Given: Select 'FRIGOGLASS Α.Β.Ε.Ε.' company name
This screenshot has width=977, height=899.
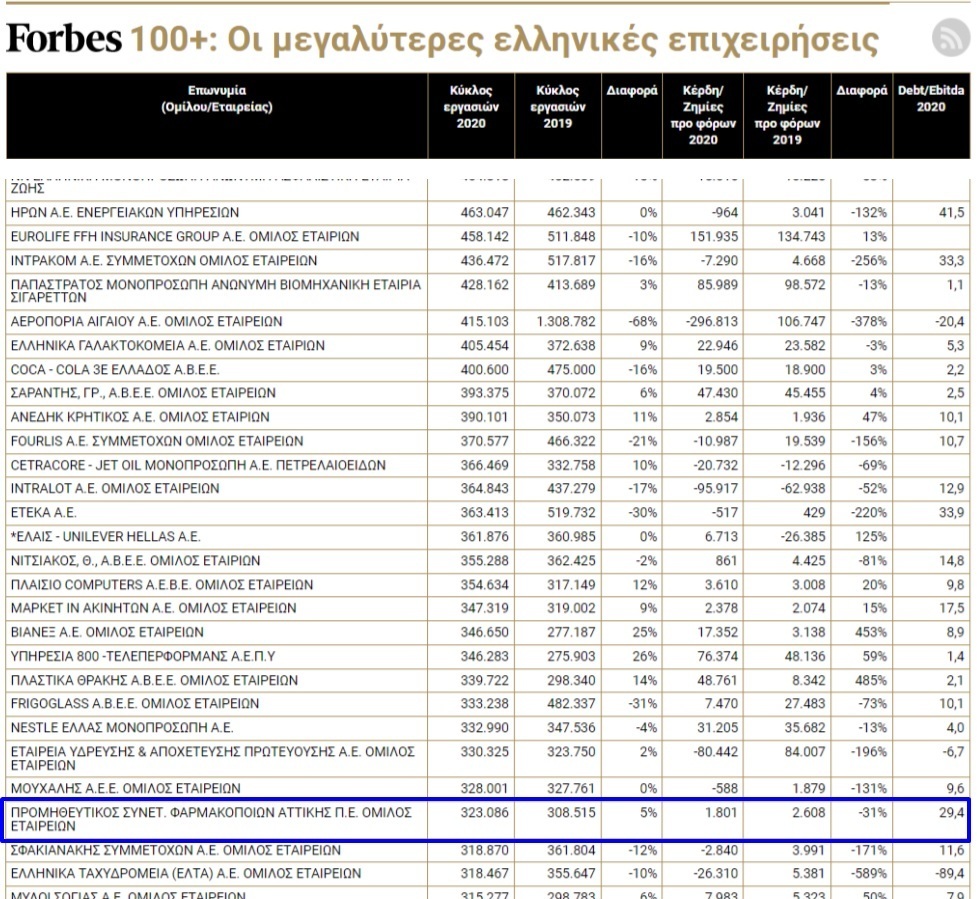Looking at the screenshot, I should 135,703.
